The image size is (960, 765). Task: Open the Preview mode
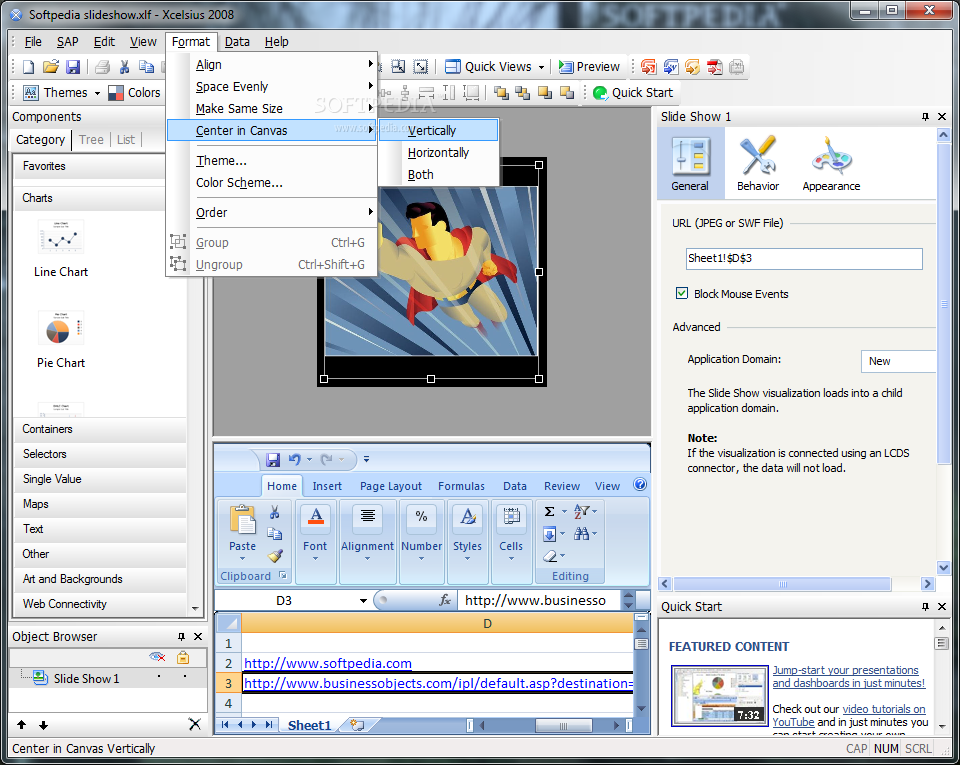[590, 67]
